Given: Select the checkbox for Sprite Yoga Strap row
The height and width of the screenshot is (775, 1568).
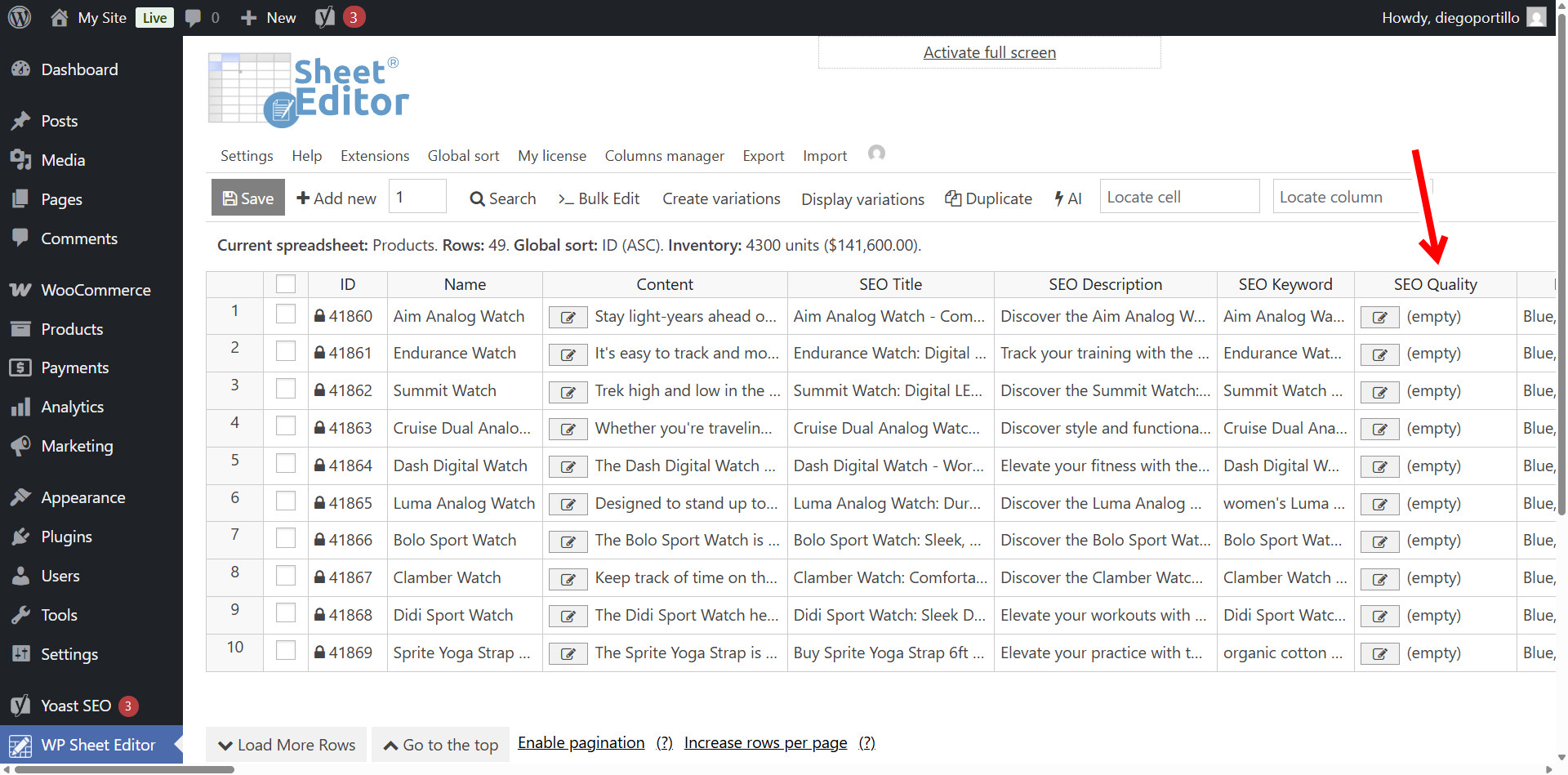Looking at the screenshot, I should 286,651.
